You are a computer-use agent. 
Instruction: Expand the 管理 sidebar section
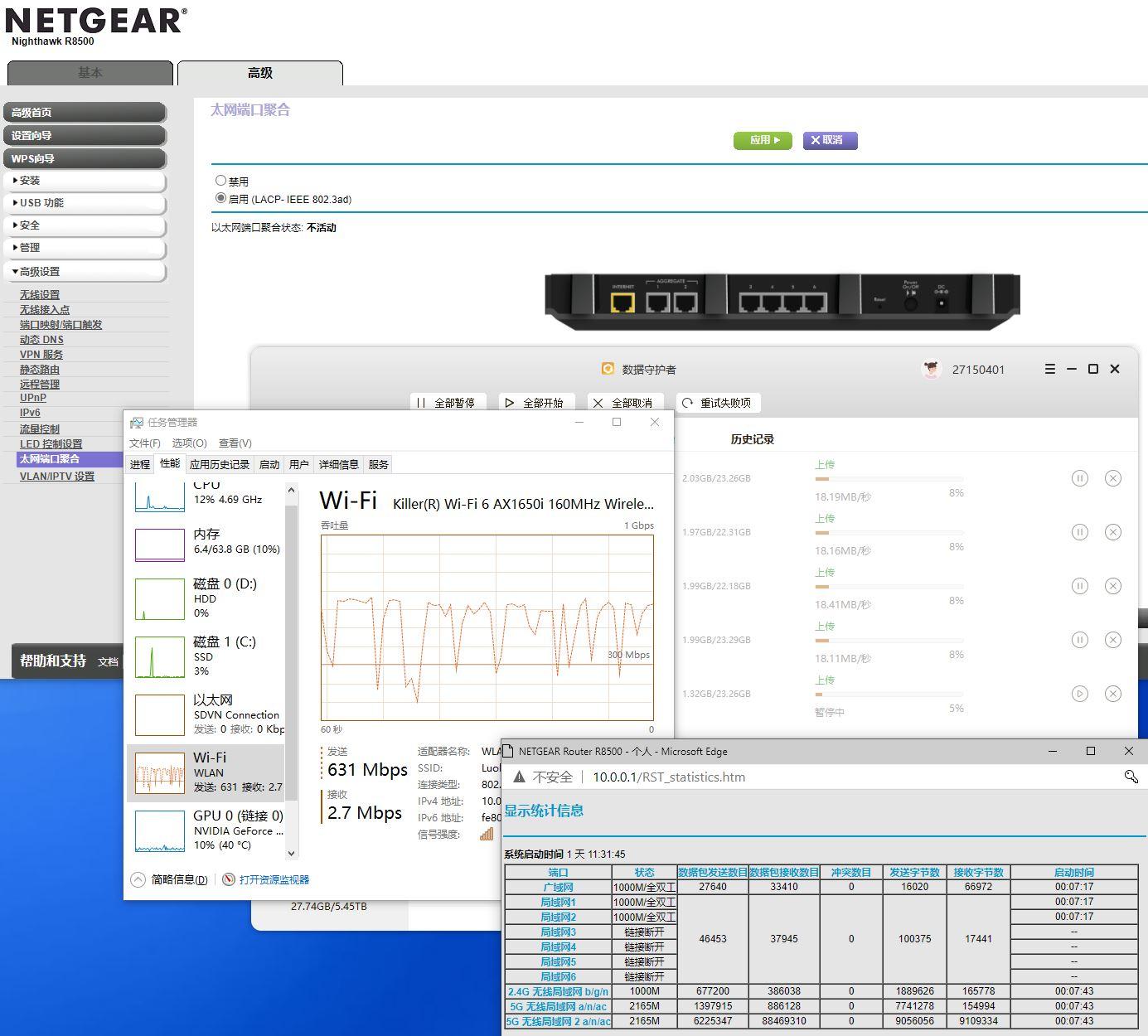(84, 248)
